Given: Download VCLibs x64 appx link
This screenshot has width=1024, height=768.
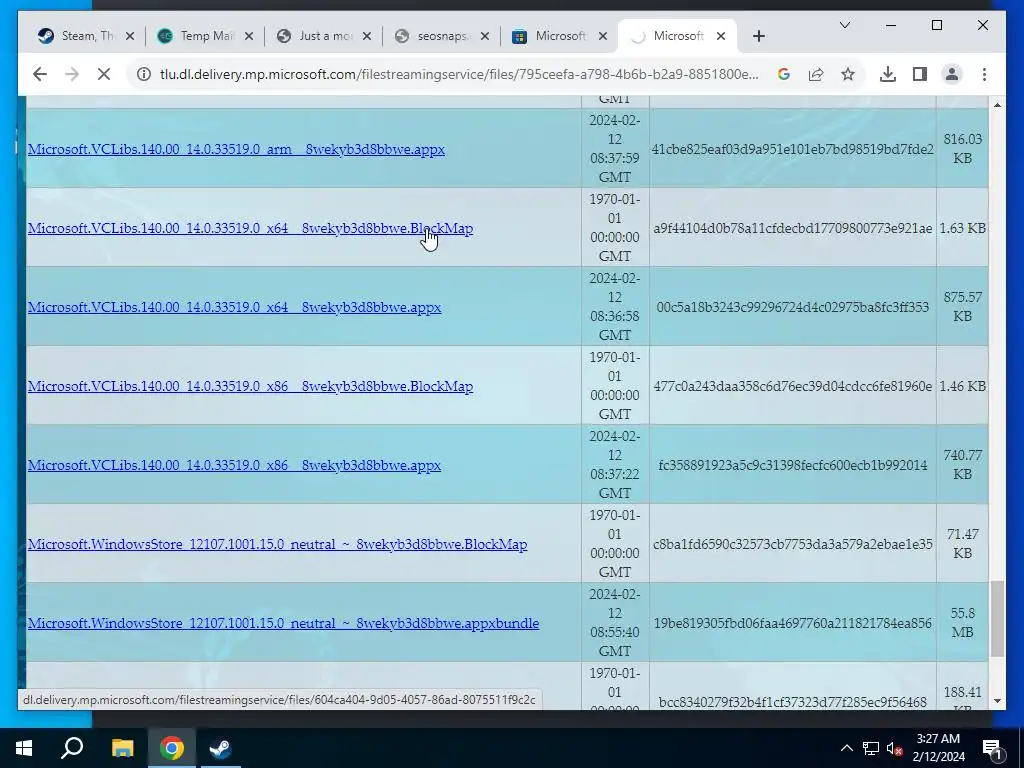Looking at the screenshot, I should (234, 308).
